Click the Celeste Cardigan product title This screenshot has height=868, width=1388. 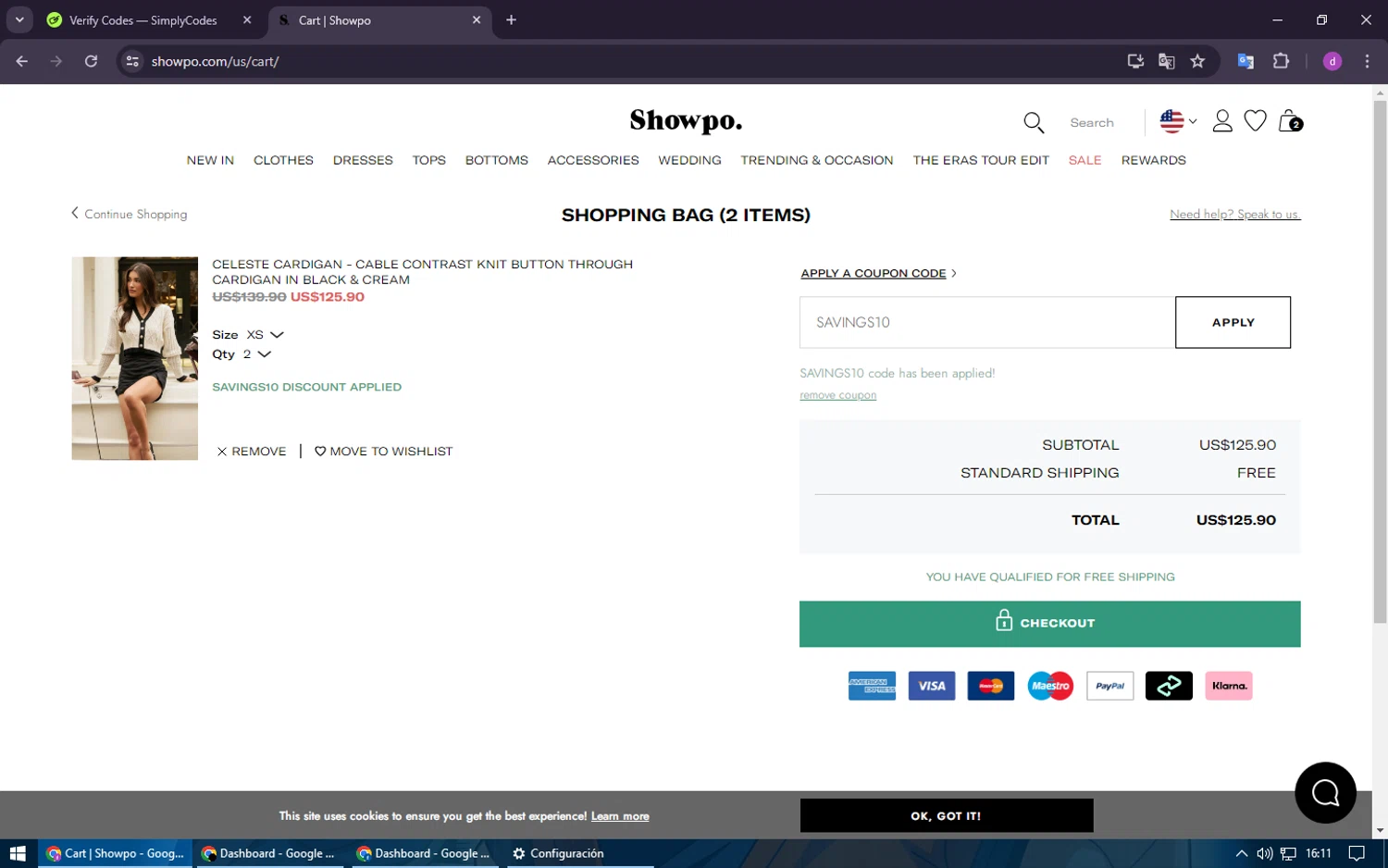tap(423, 272)
